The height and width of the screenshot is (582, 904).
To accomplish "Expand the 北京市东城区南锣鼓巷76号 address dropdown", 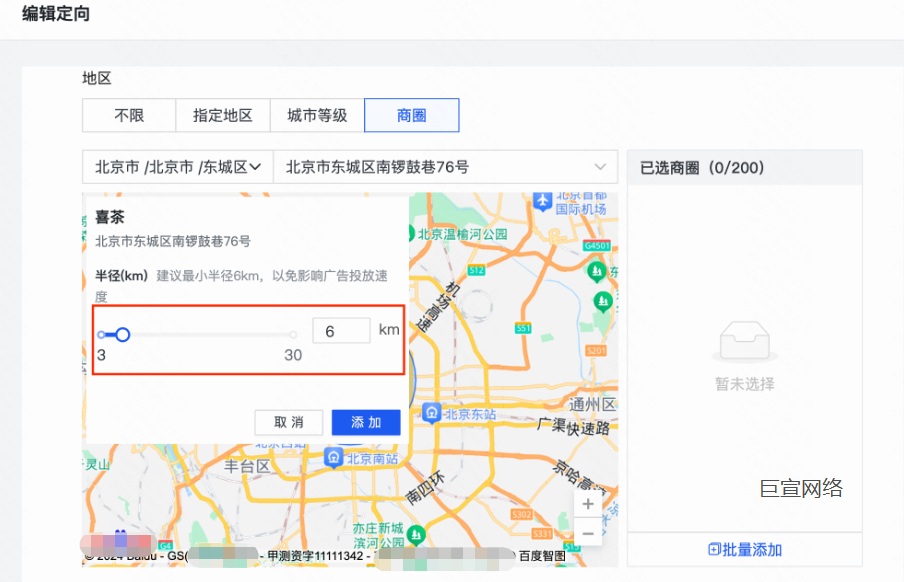I will coord(445,167).
